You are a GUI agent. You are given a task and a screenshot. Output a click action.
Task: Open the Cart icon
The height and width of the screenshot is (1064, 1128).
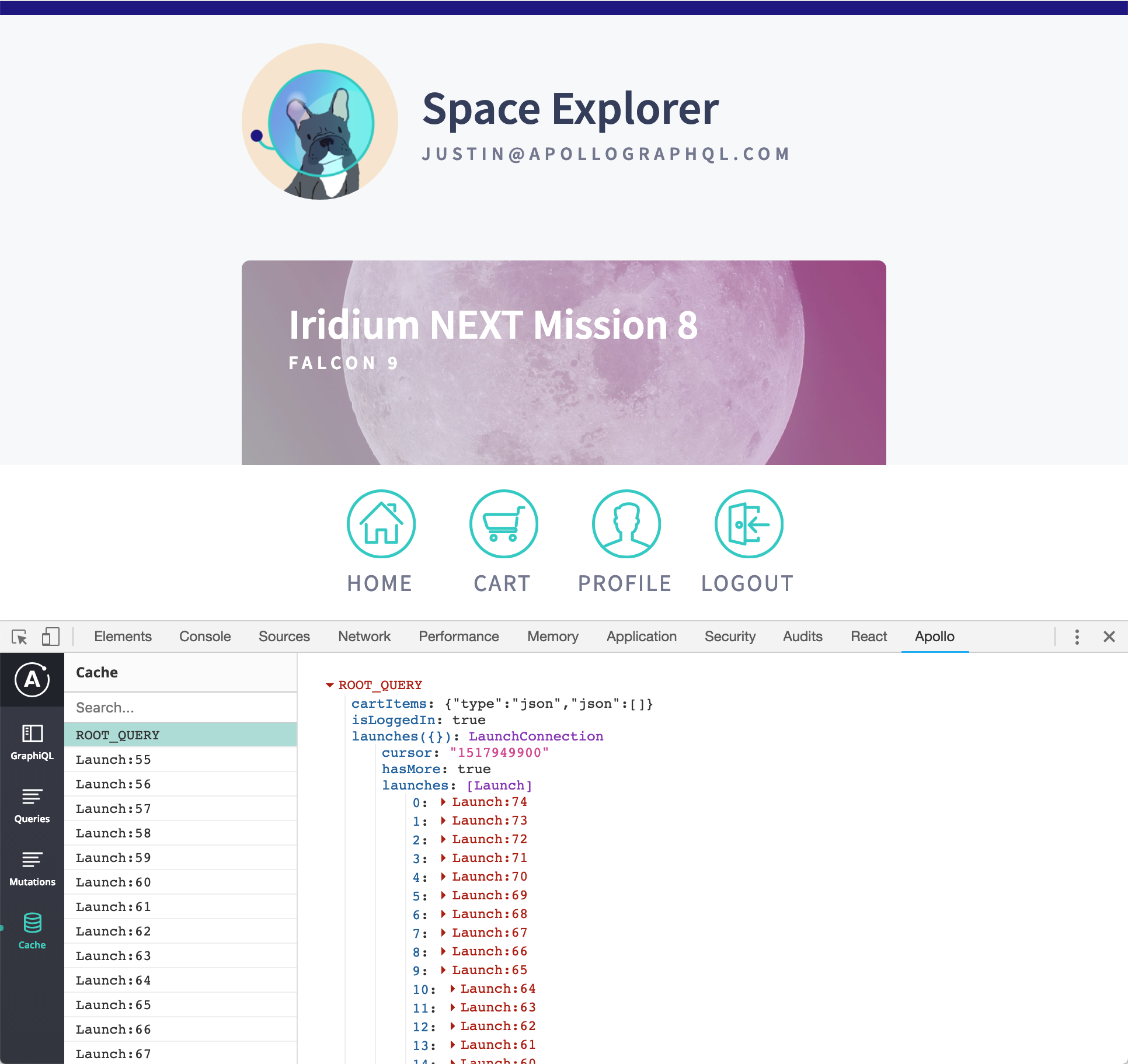(x=504, y=524)
